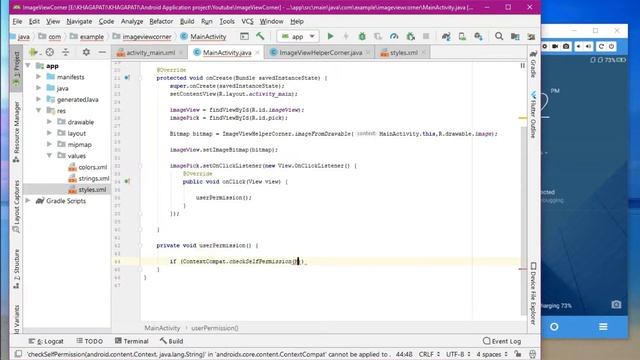Open Gradle side panel

click(533, 64)
